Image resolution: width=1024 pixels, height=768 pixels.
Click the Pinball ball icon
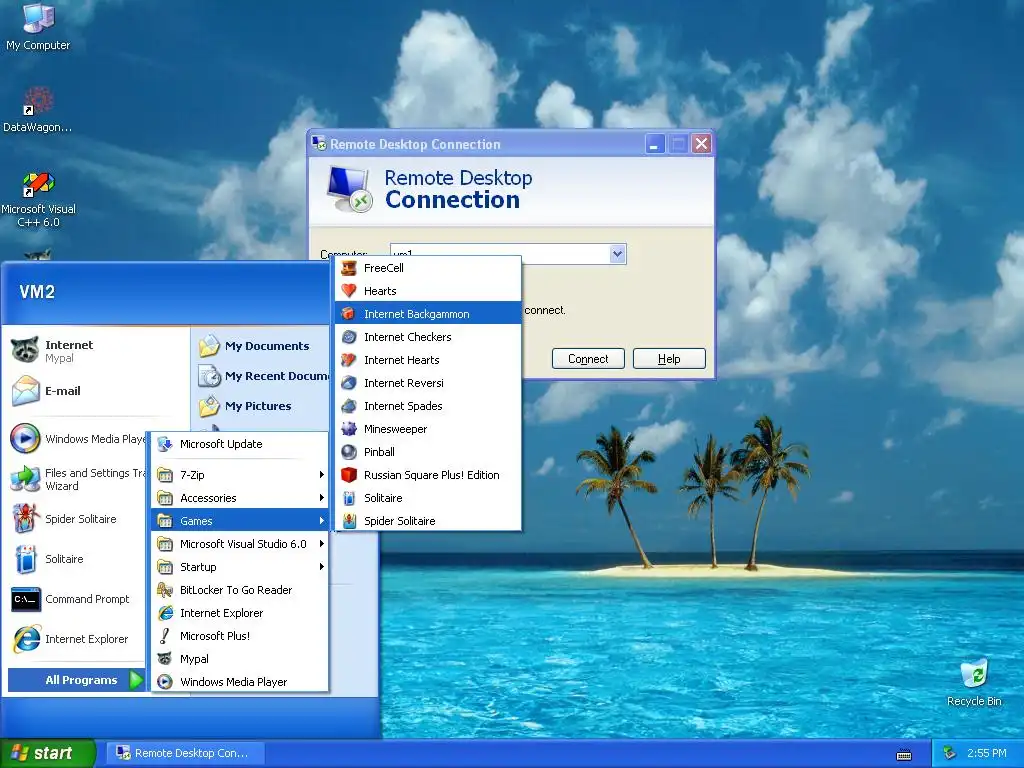(349, 452)
